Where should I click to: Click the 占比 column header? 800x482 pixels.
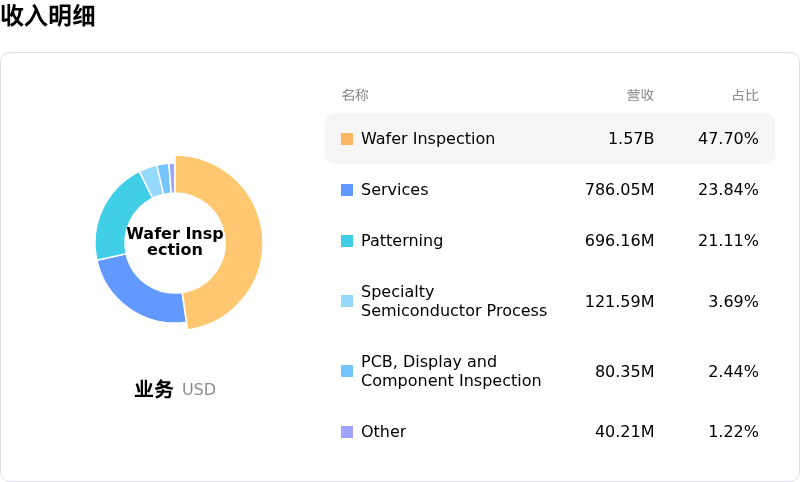(x=745, y=95)
